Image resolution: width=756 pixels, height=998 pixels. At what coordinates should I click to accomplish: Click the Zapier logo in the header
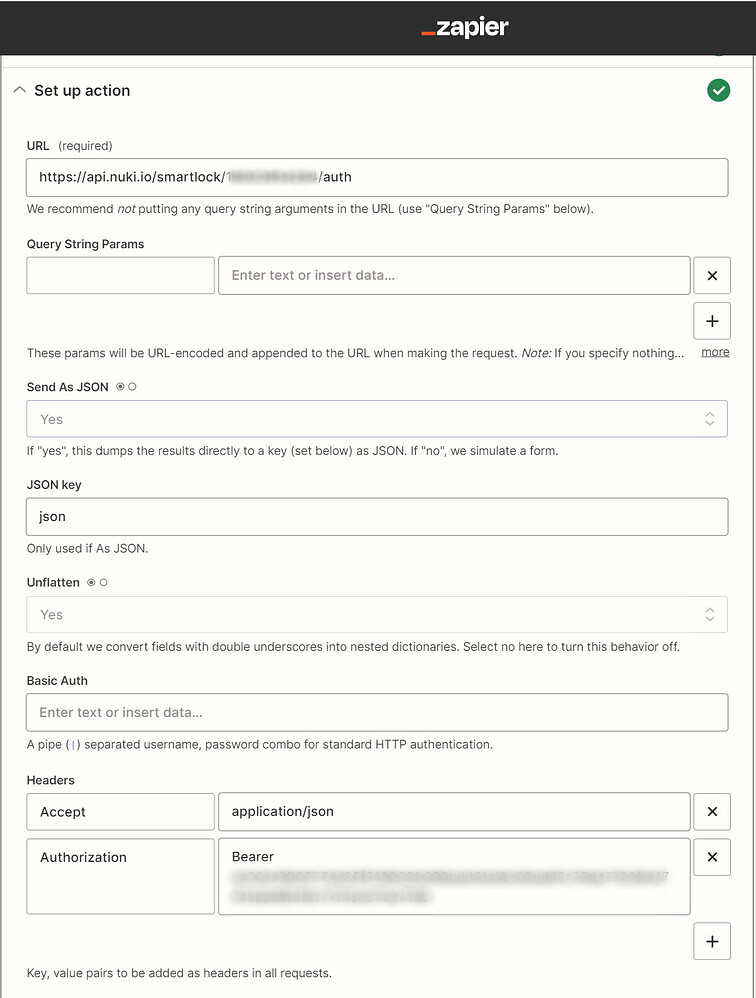tap(465, 28)
